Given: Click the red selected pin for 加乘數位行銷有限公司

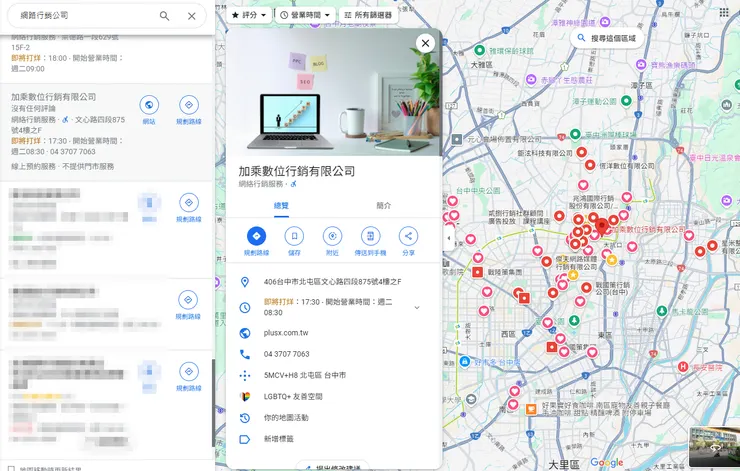Looking at the screenshot, I should pyautogui.click(x=602, y=226).
